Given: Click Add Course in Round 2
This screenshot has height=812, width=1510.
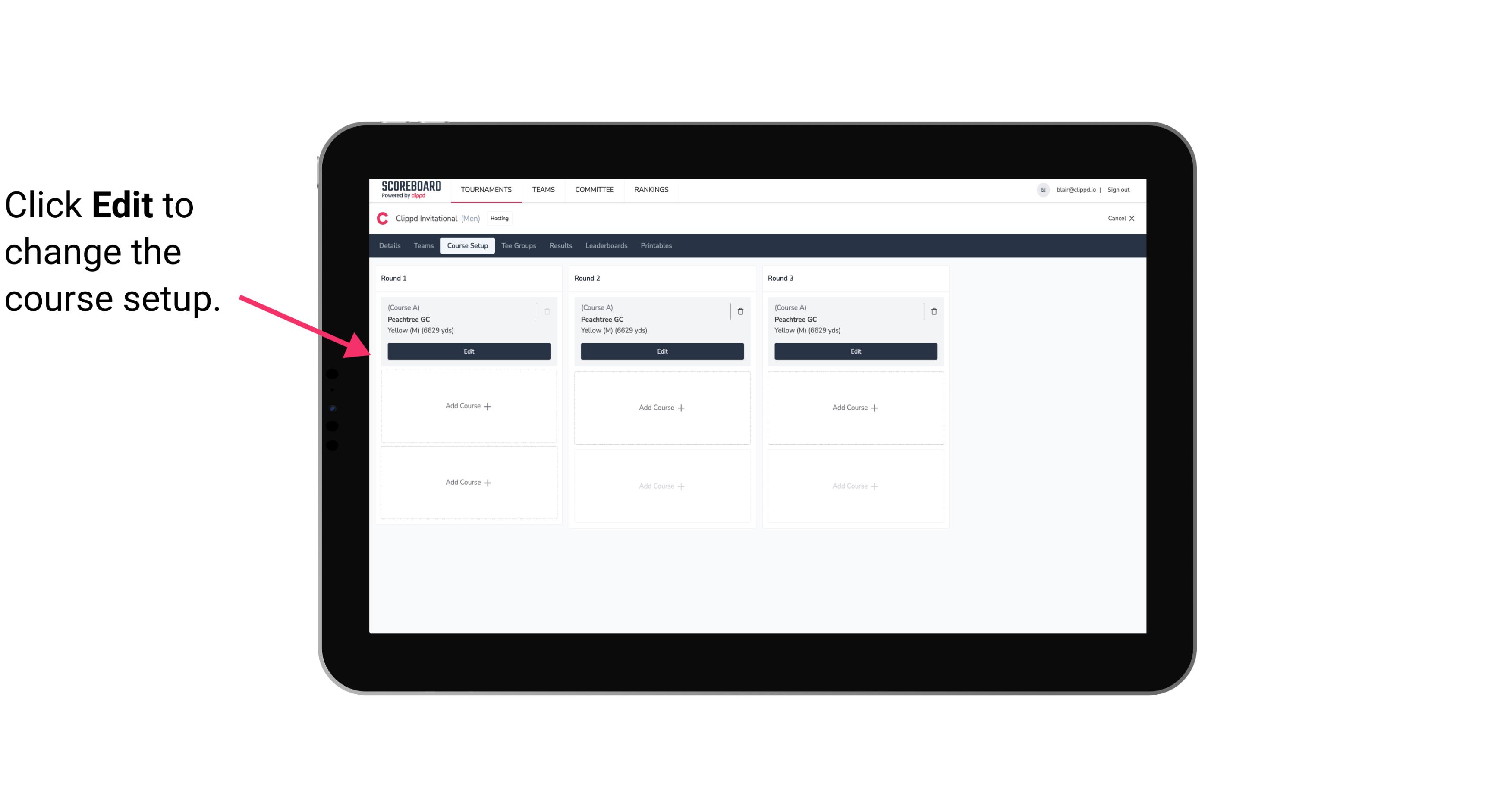Looking at the screenshot, I should click(661, 407).
